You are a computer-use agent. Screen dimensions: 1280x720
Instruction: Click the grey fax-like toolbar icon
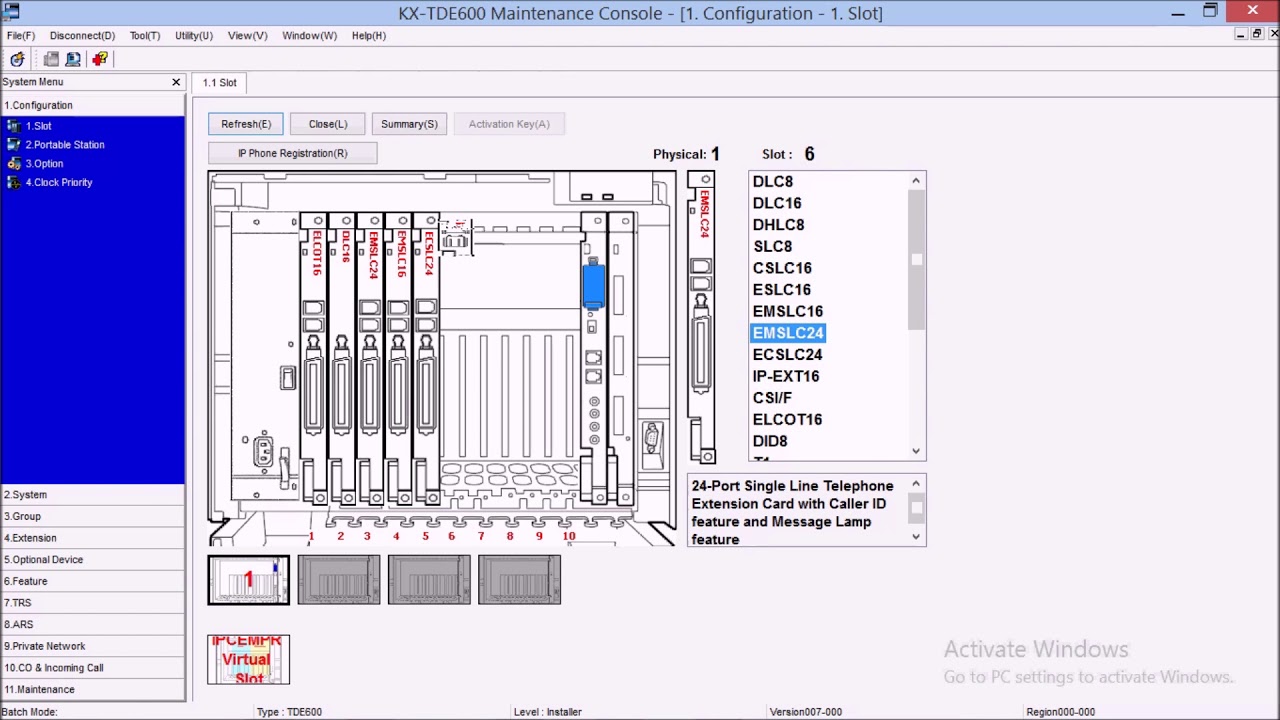pos(51,59)
